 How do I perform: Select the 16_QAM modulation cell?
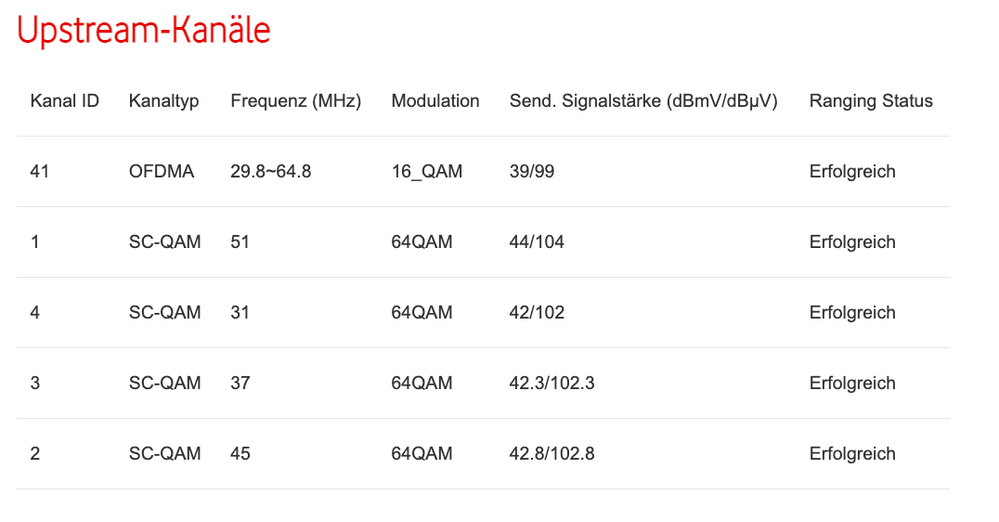pos(427,172)
